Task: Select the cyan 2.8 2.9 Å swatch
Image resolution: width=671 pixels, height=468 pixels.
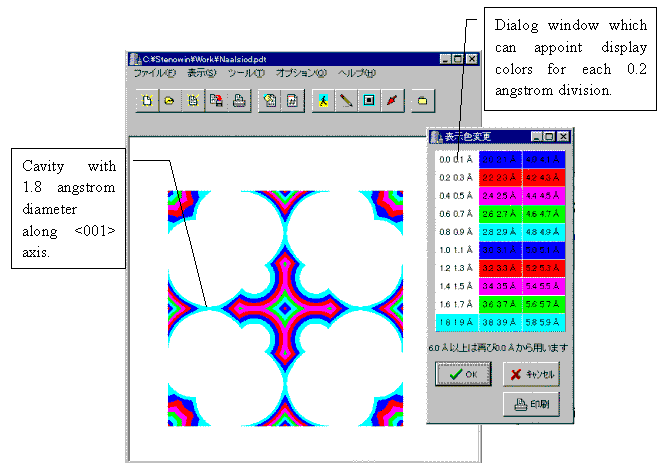Action: coord(500,232)
